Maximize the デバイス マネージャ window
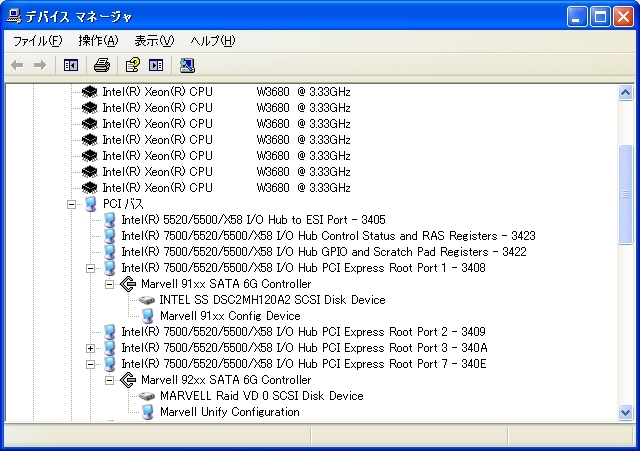This screenshot has height=451, width=640. click(600, 17)
